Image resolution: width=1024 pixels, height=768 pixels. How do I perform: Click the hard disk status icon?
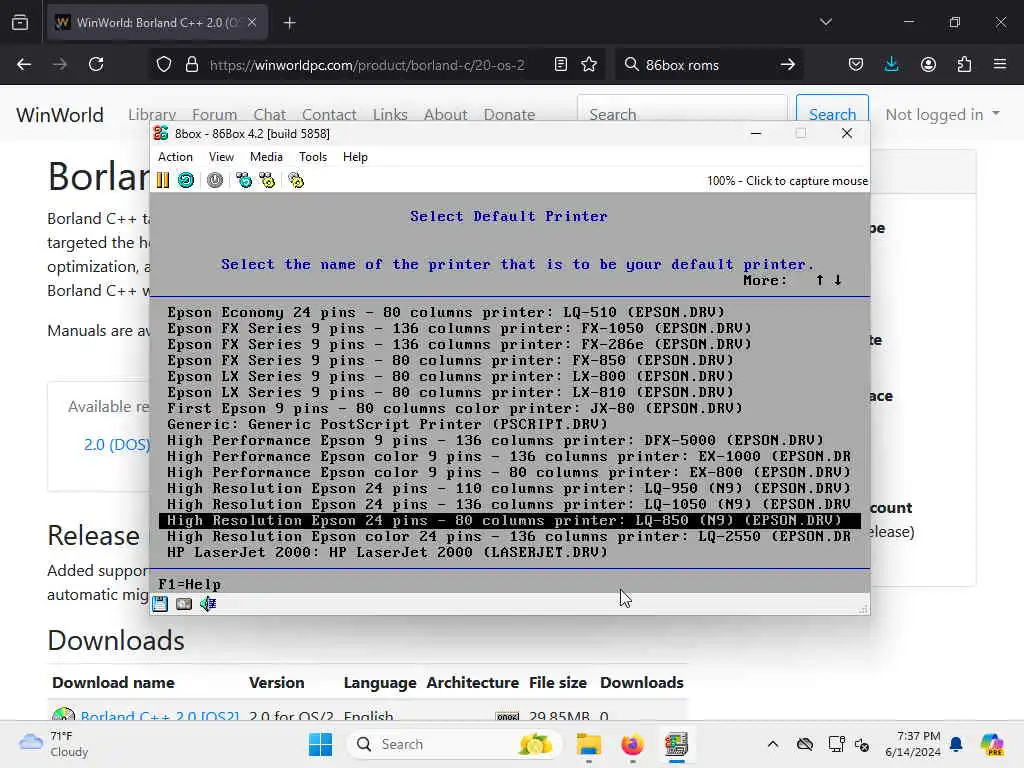[x=184, y=603]
